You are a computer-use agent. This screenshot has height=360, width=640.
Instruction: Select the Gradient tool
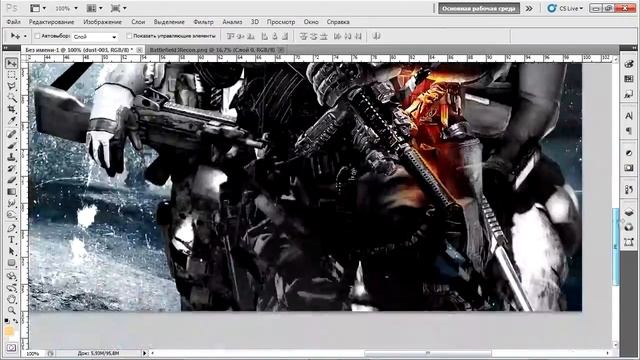[x=11, y=191]
